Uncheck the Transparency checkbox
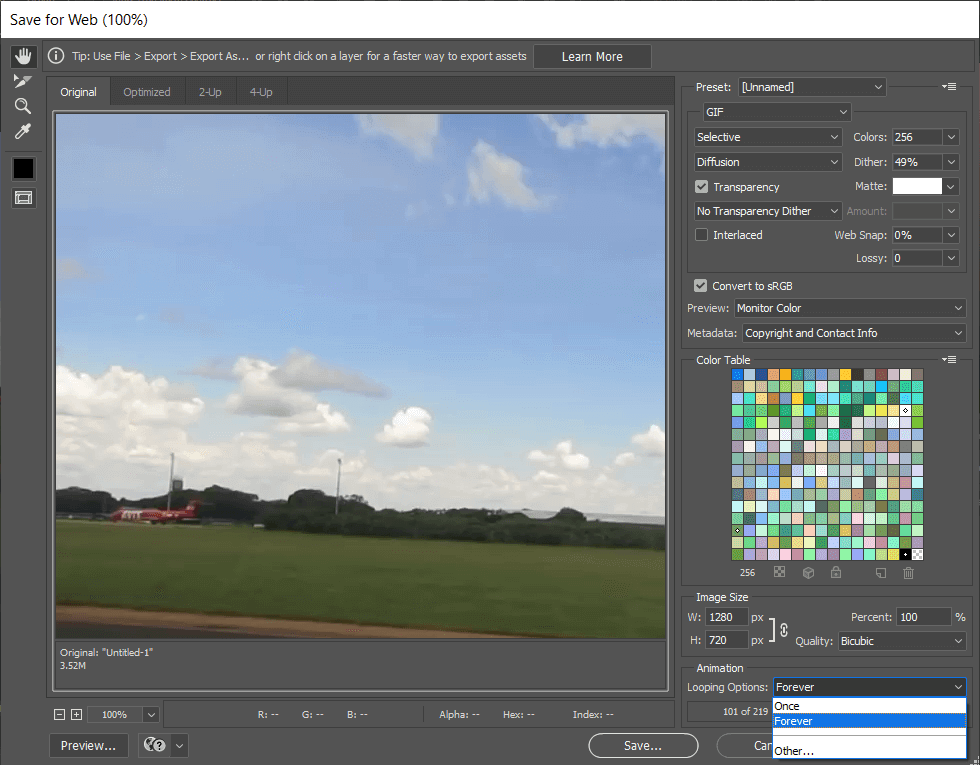 click(702, 187)
